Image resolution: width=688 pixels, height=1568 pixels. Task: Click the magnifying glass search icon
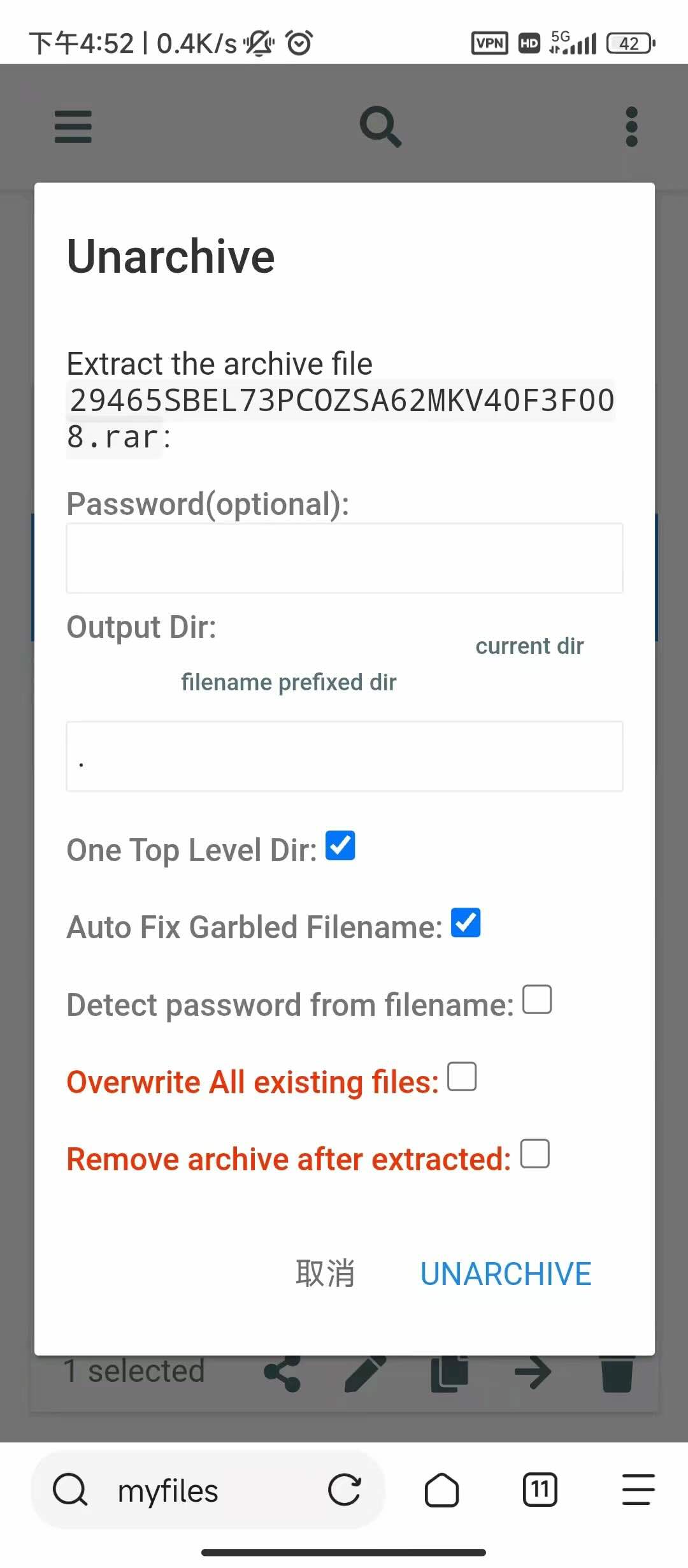coord(380,126)
